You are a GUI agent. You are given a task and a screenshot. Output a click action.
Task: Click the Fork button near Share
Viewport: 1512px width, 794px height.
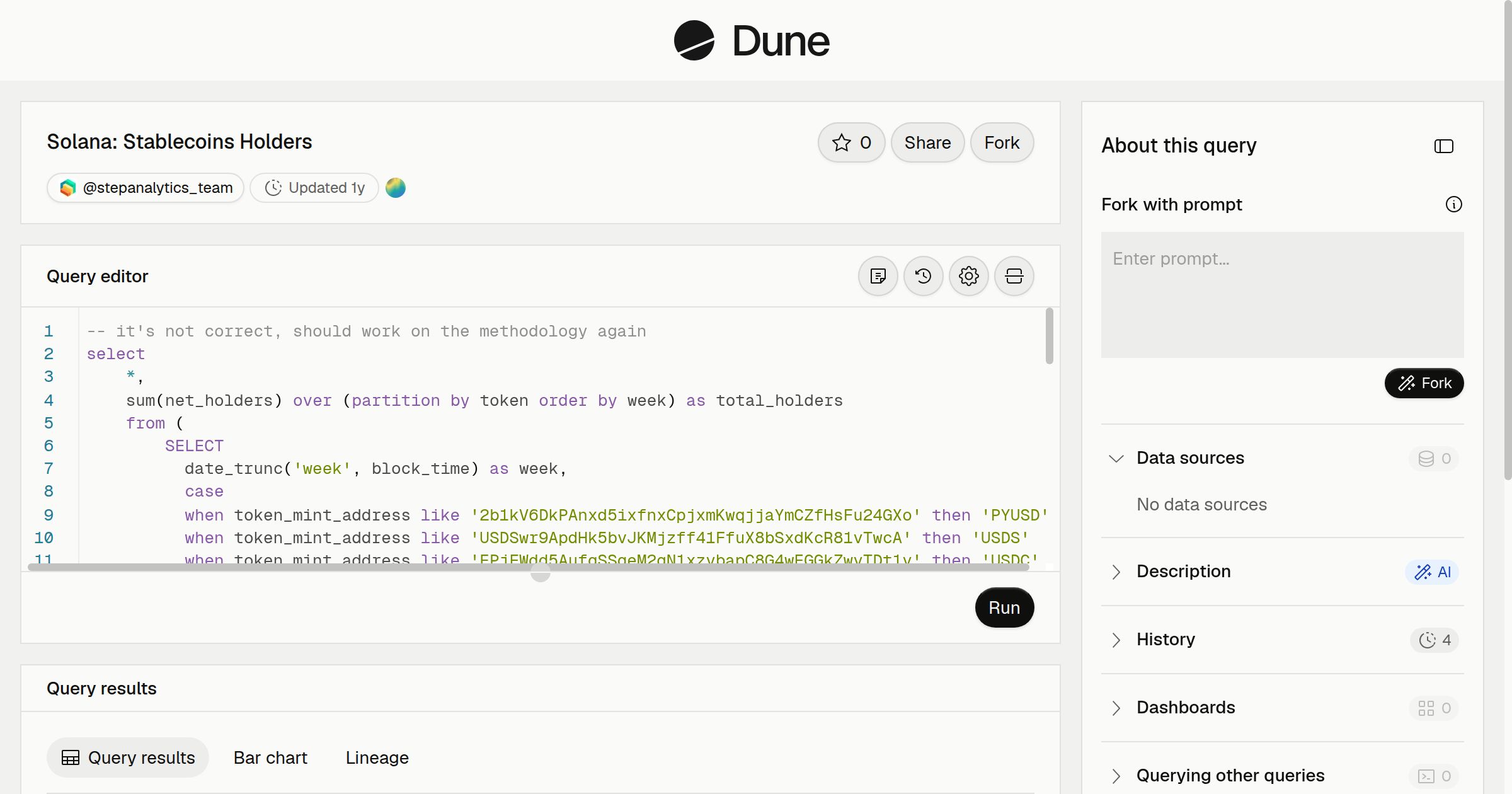(1002, 142)
